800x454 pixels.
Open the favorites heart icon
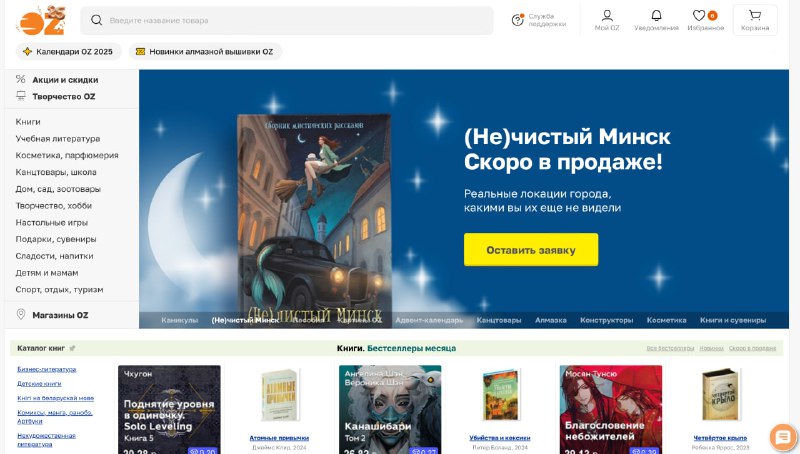(x=699, y=16)
